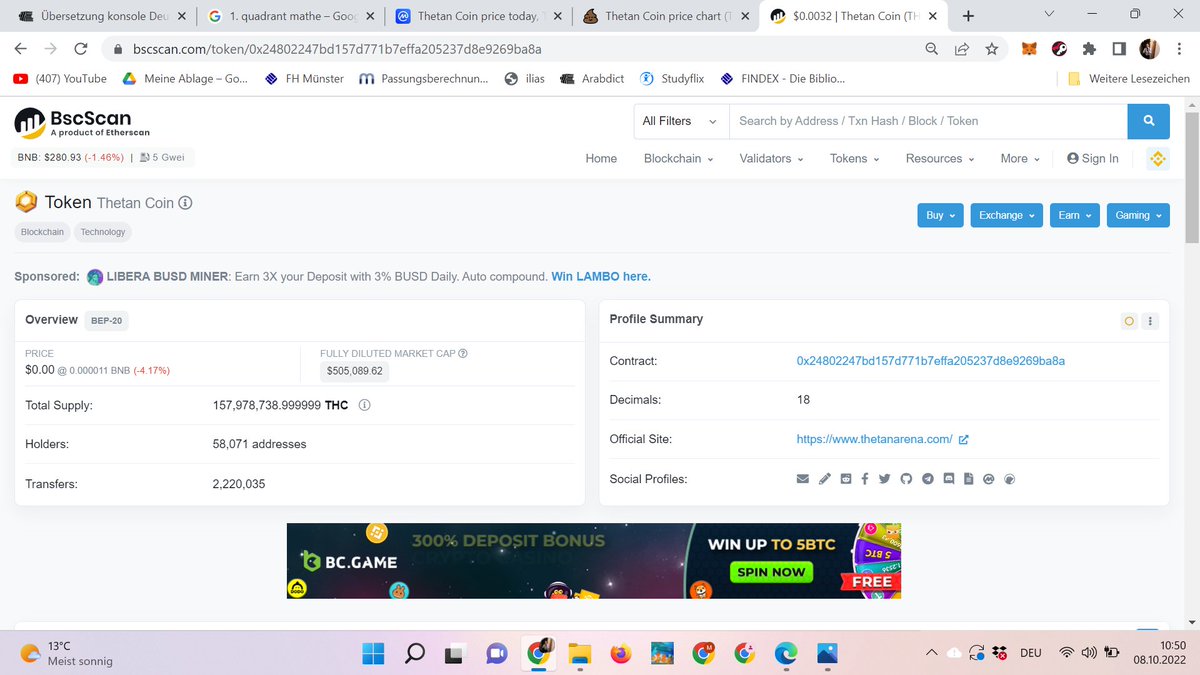Open the CoinMarketCap social profile icon
This screenshot has height=675, width=1200.
[x=988, y=479]
